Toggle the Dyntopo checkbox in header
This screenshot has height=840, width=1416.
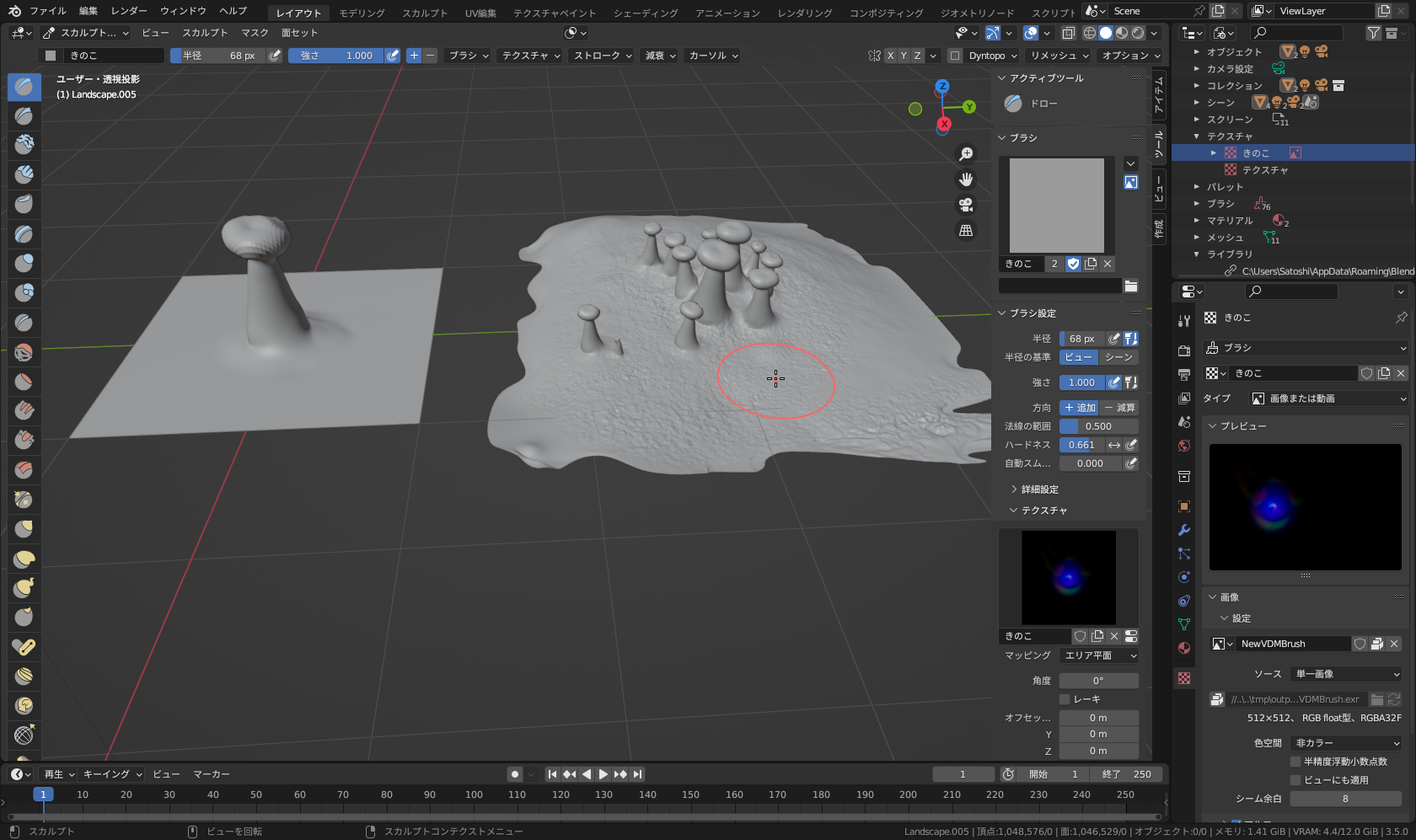(955, 56)
